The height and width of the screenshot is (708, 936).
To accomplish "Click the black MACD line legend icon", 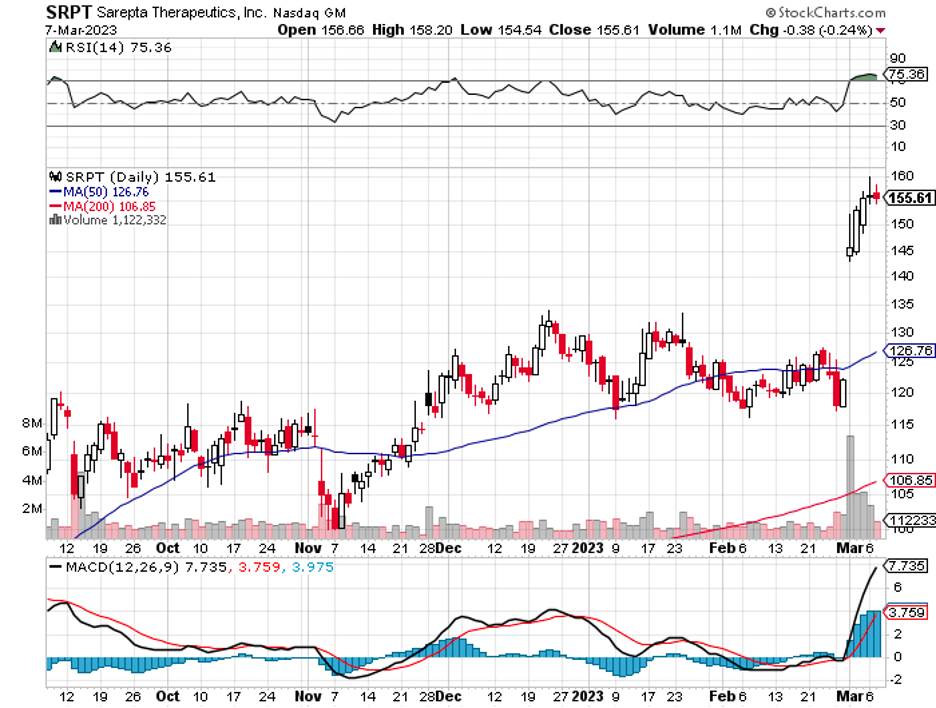I will point(56,567).
